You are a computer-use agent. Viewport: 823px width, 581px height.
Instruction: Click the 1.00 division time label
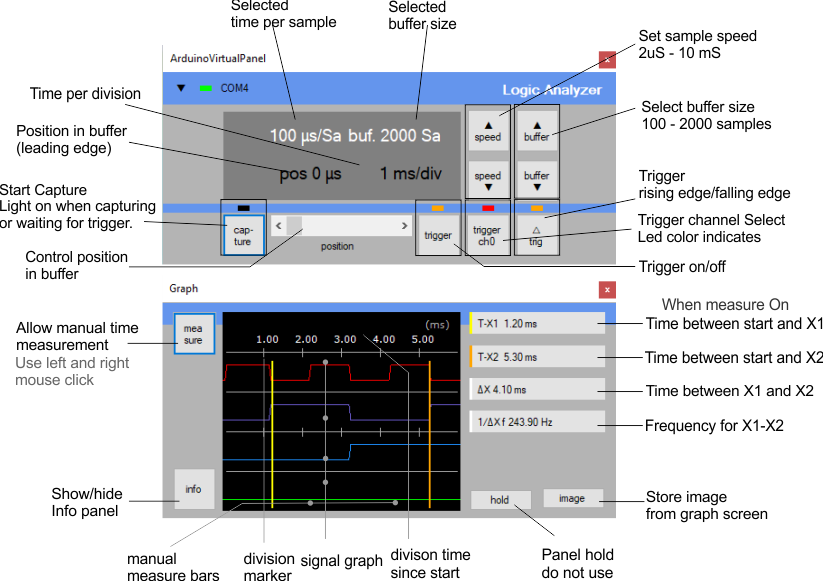click(x=267, y=340)
